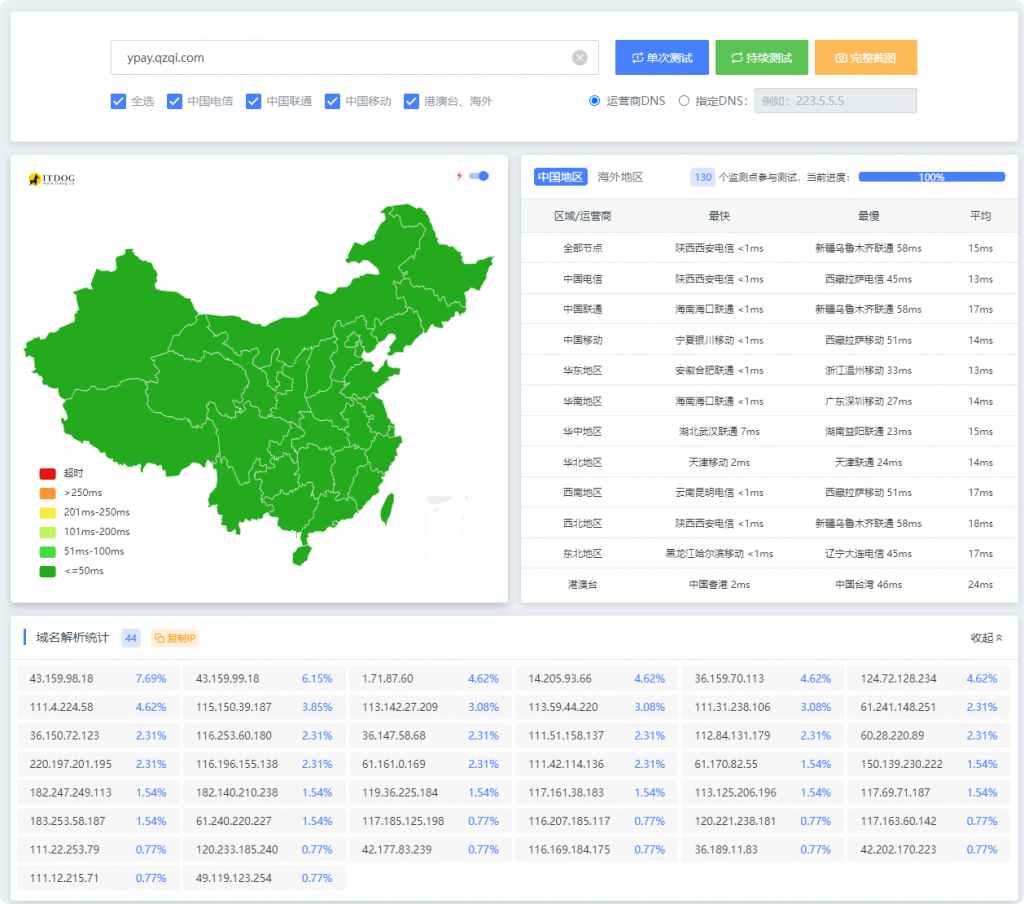This screenshot has width=1024, height=904.
Task: Click the copy icon beside 复制IP
Action: tap(160, 638)
